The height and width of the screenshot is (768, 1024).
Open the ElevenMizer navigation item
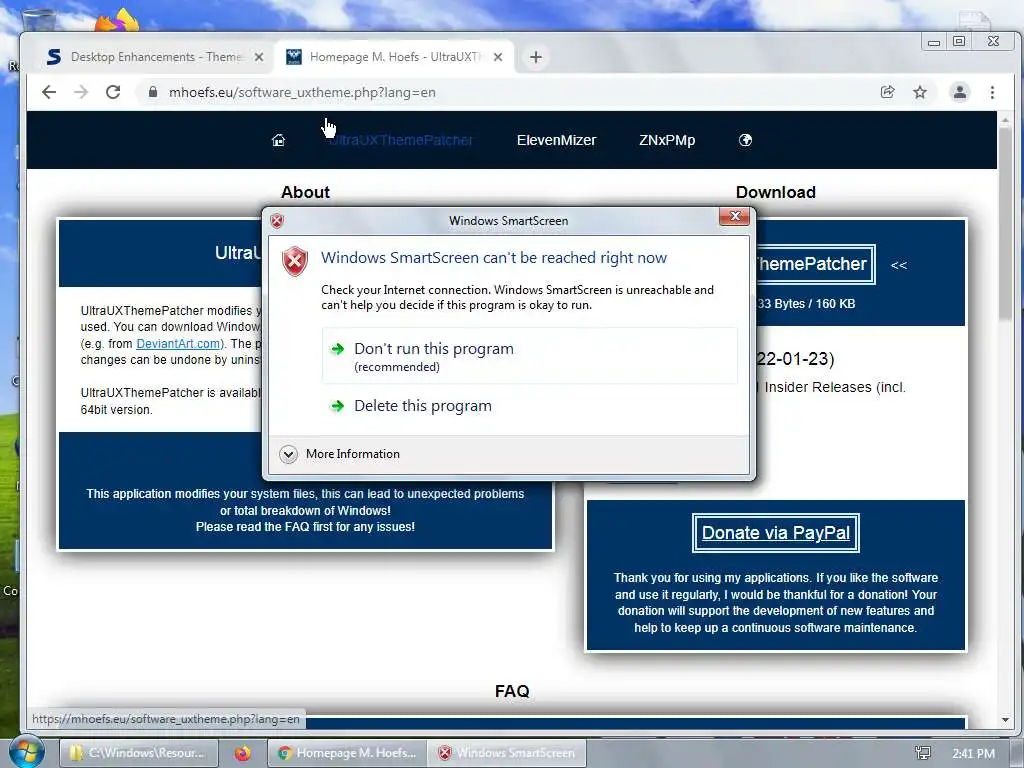[x=556, y=140]
